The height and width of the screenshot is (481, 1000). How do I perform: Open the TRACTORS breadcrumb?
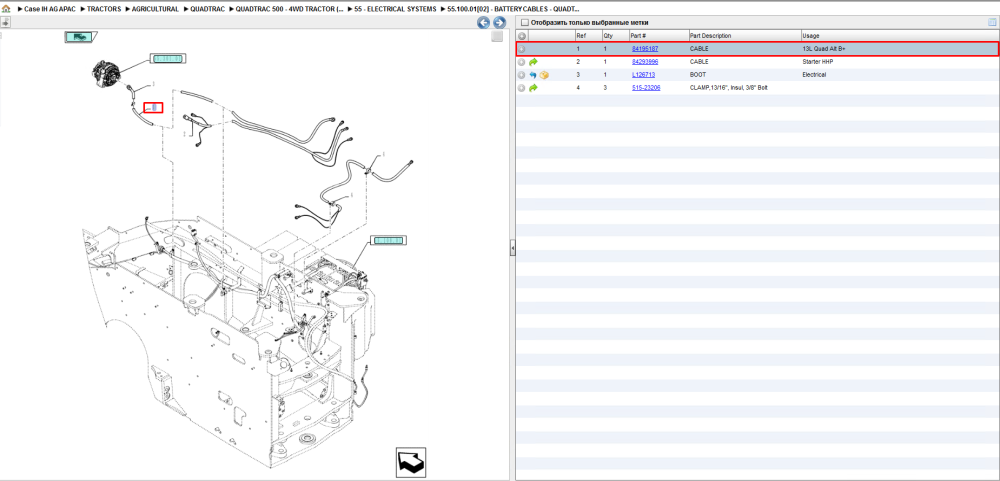tap(104, 10)
